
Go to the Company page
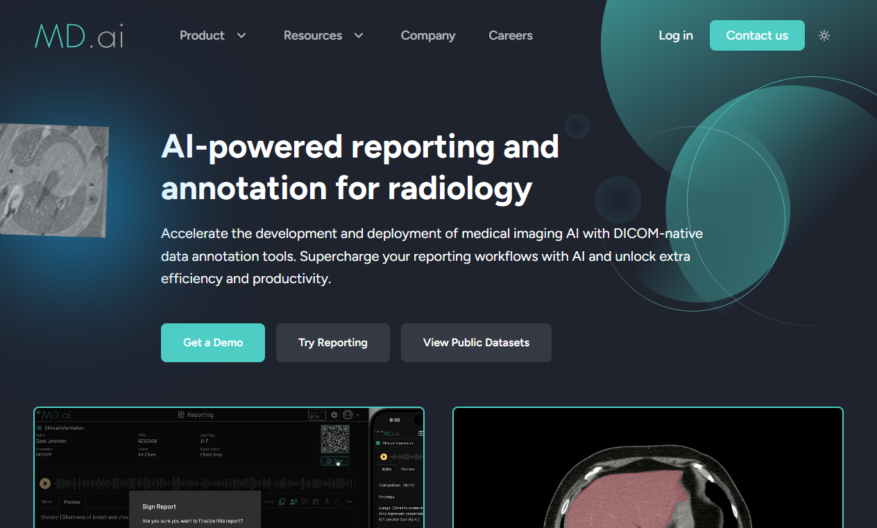(428, 35)
